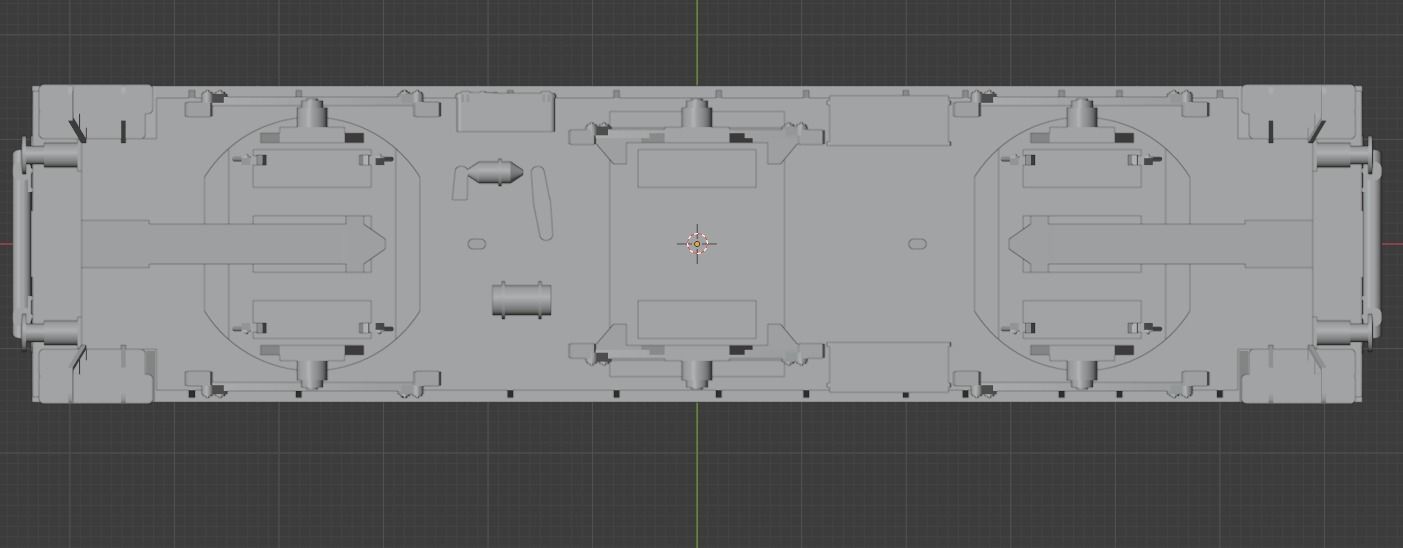Select the horizontal cylindrical tank under the chassis
Screen dimensions: 1403x548
(x=521, y=300)
